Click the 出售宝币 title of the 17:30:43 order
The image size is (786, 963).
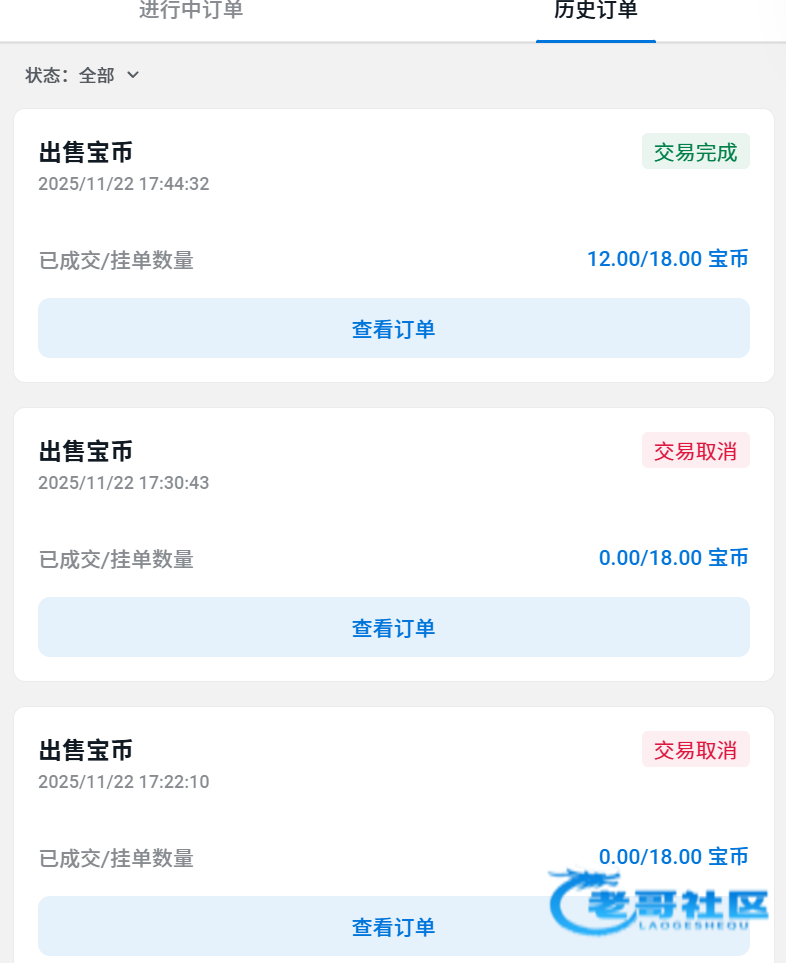pos(86,451)
